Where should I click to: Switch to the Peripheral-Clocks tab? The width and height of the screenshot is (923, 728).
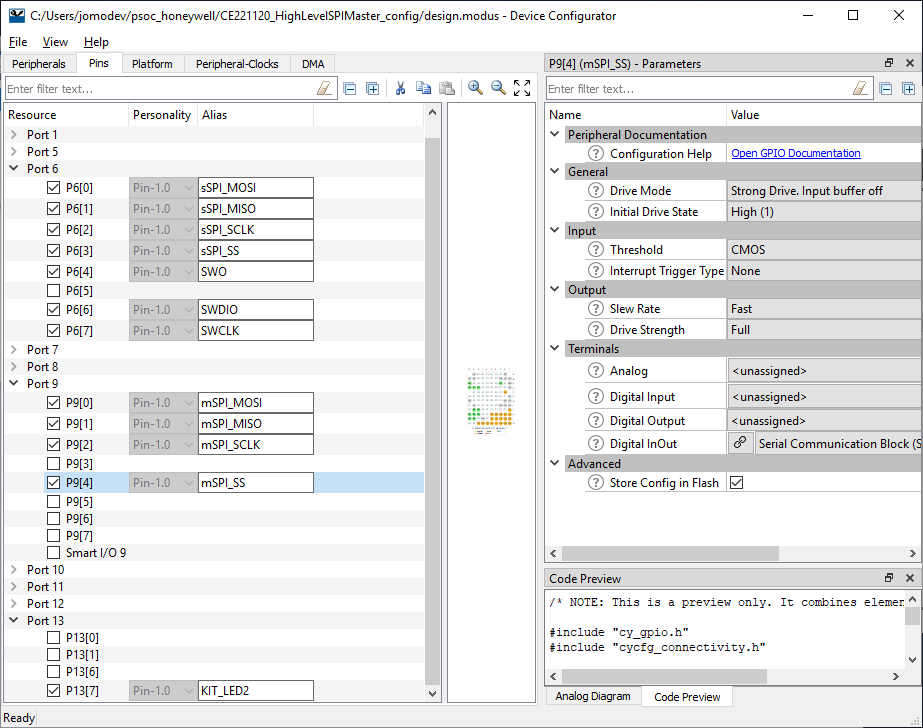click(237, 64)
